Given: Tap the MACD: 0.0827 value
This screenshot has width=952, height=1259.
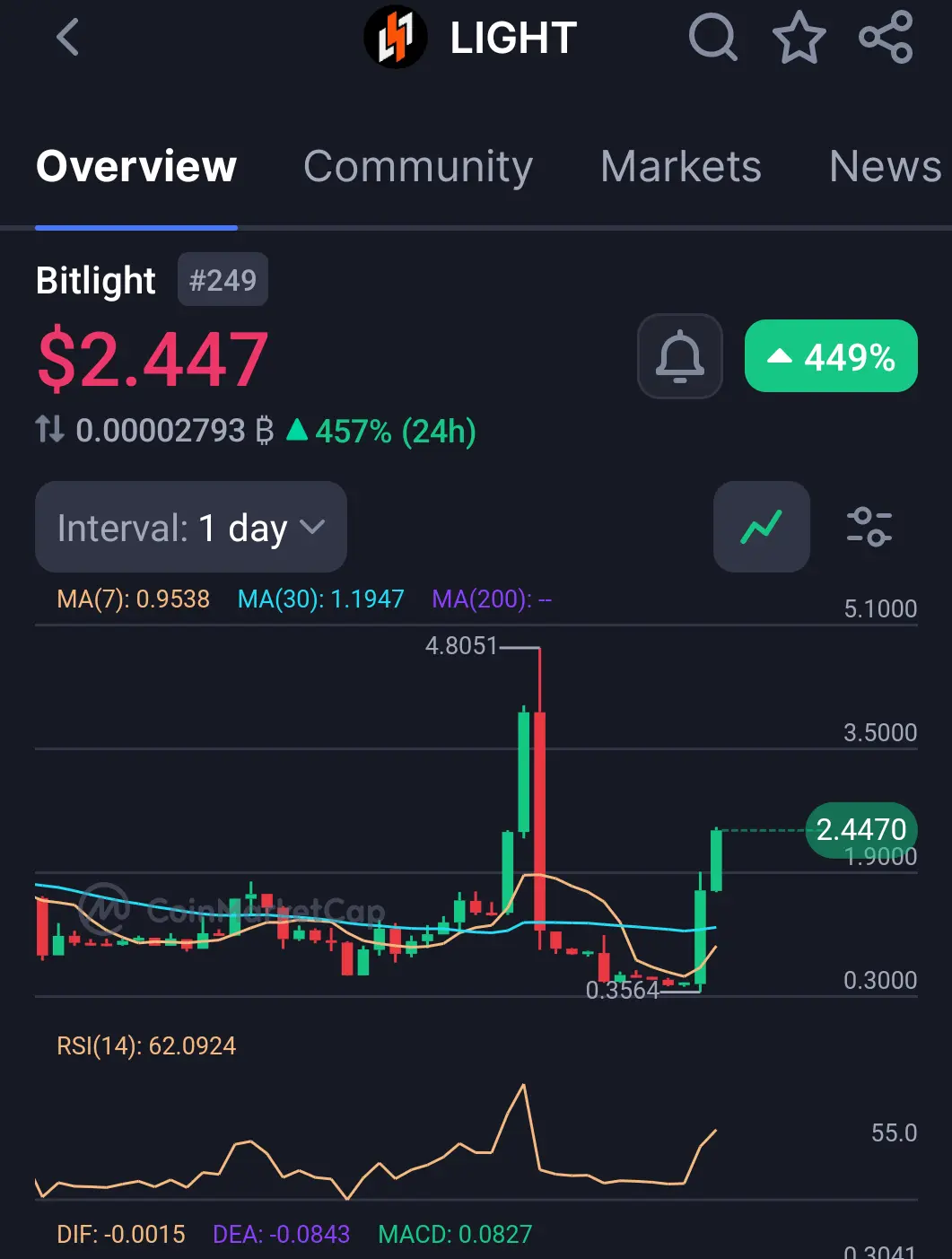Looking at the screenshot, I should coord(455,1234).
